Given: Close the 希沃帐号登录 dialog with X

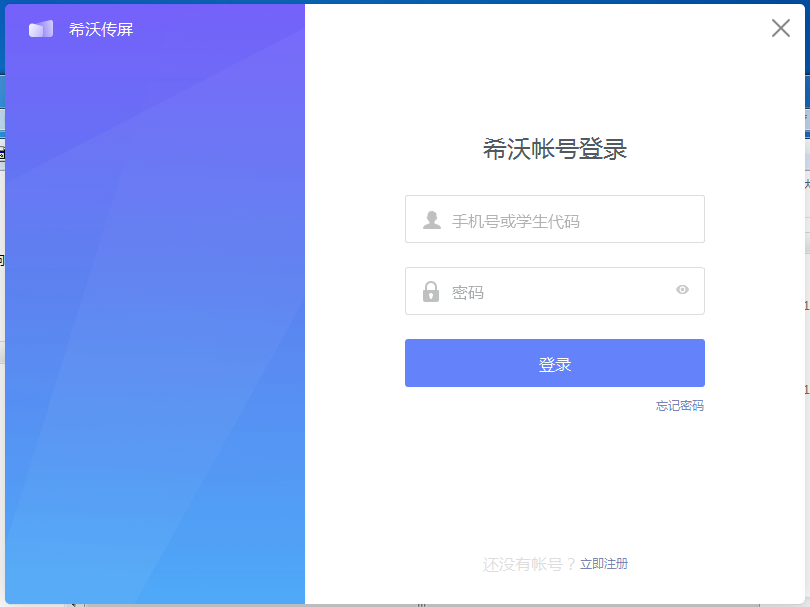Looking at the screenshot, I should pos(781,28).
